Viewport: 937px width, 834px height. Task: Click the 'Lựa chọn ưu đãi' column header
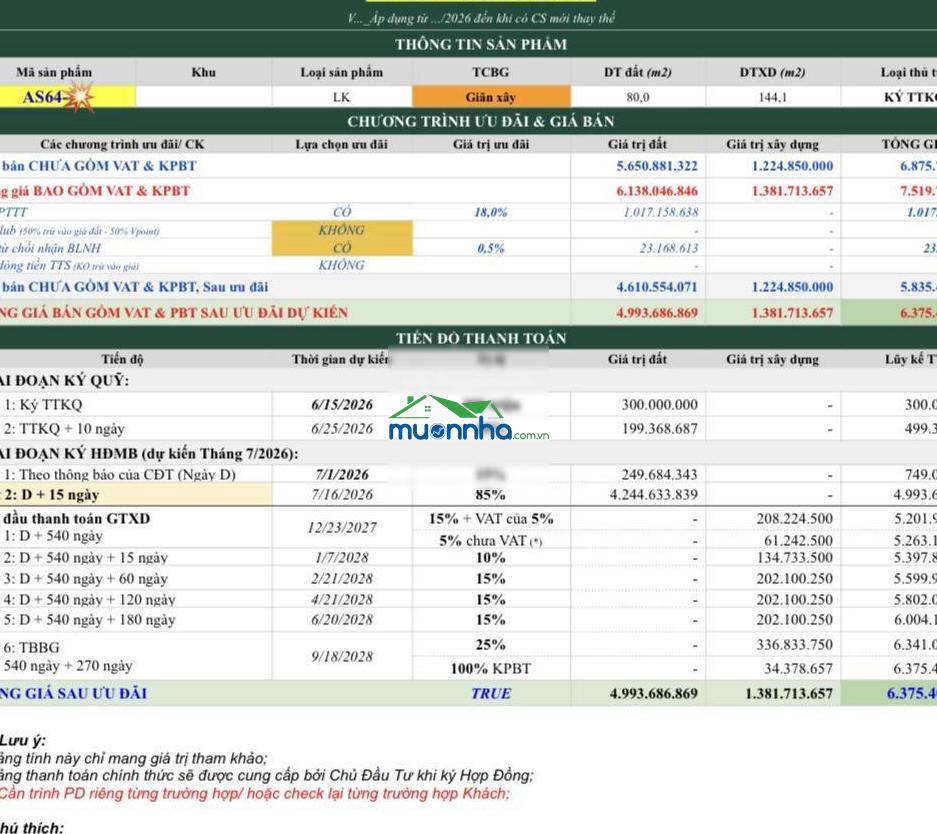[x=341, y=144]
